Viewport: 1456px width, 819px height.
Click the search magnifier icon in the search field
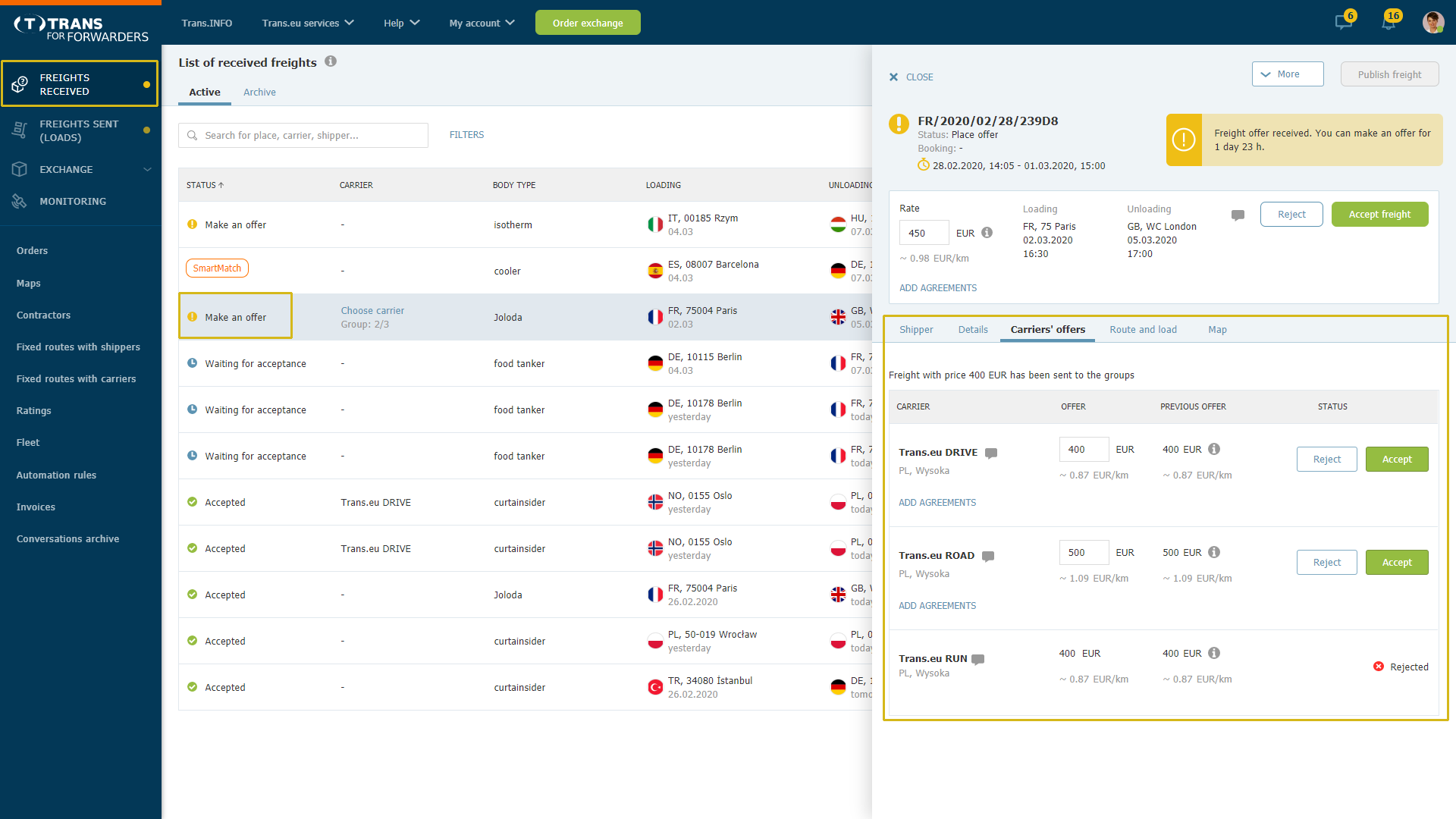pos(192,135)
